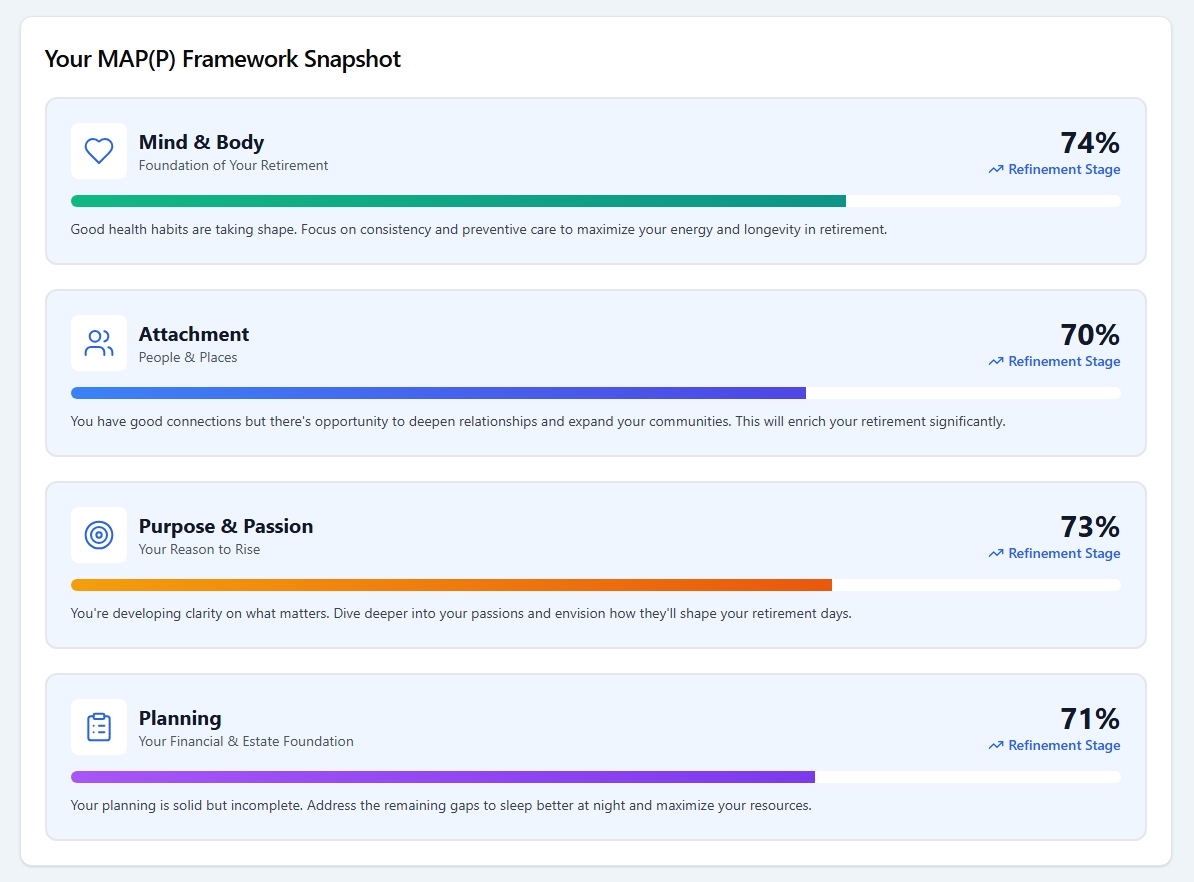Click the purple Planning progress bar

443,777
